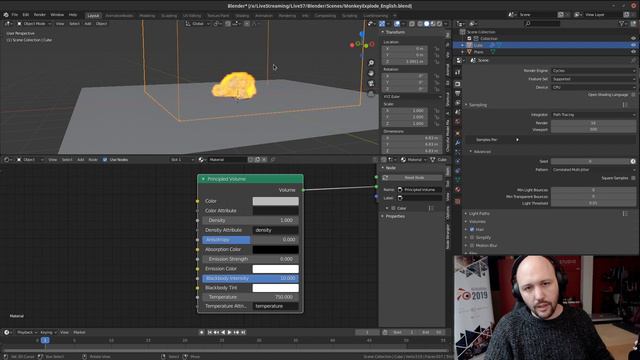Toggle camera view icon in the viewport
The image size is (640, 360).
(371, 83)
